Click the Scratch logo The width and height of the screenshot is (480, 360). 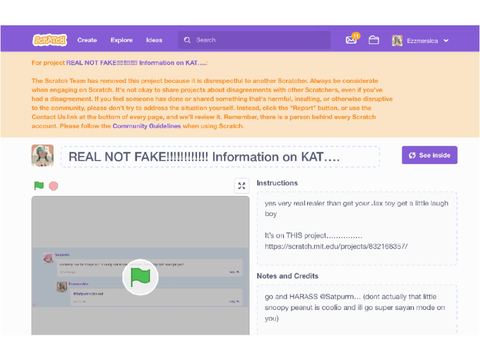(50, 40)
